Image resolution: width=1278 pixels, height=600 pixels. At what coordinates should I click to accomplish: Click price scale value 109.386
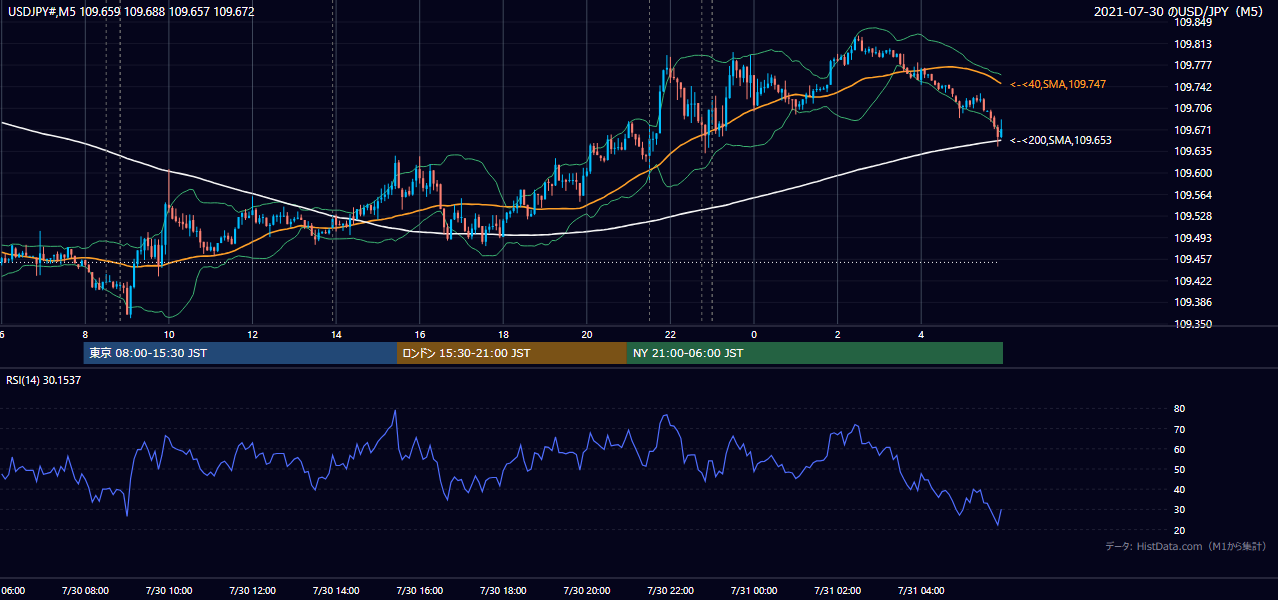tap(1193, 303)
